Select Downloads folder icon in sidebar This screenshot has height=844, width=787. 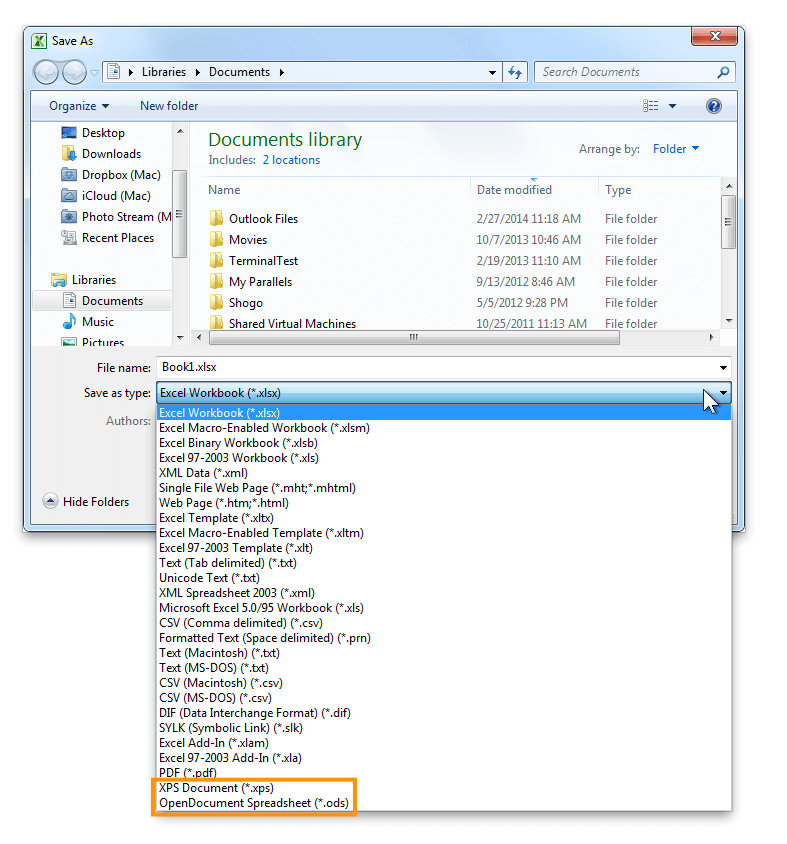click(x=69, y=153)
